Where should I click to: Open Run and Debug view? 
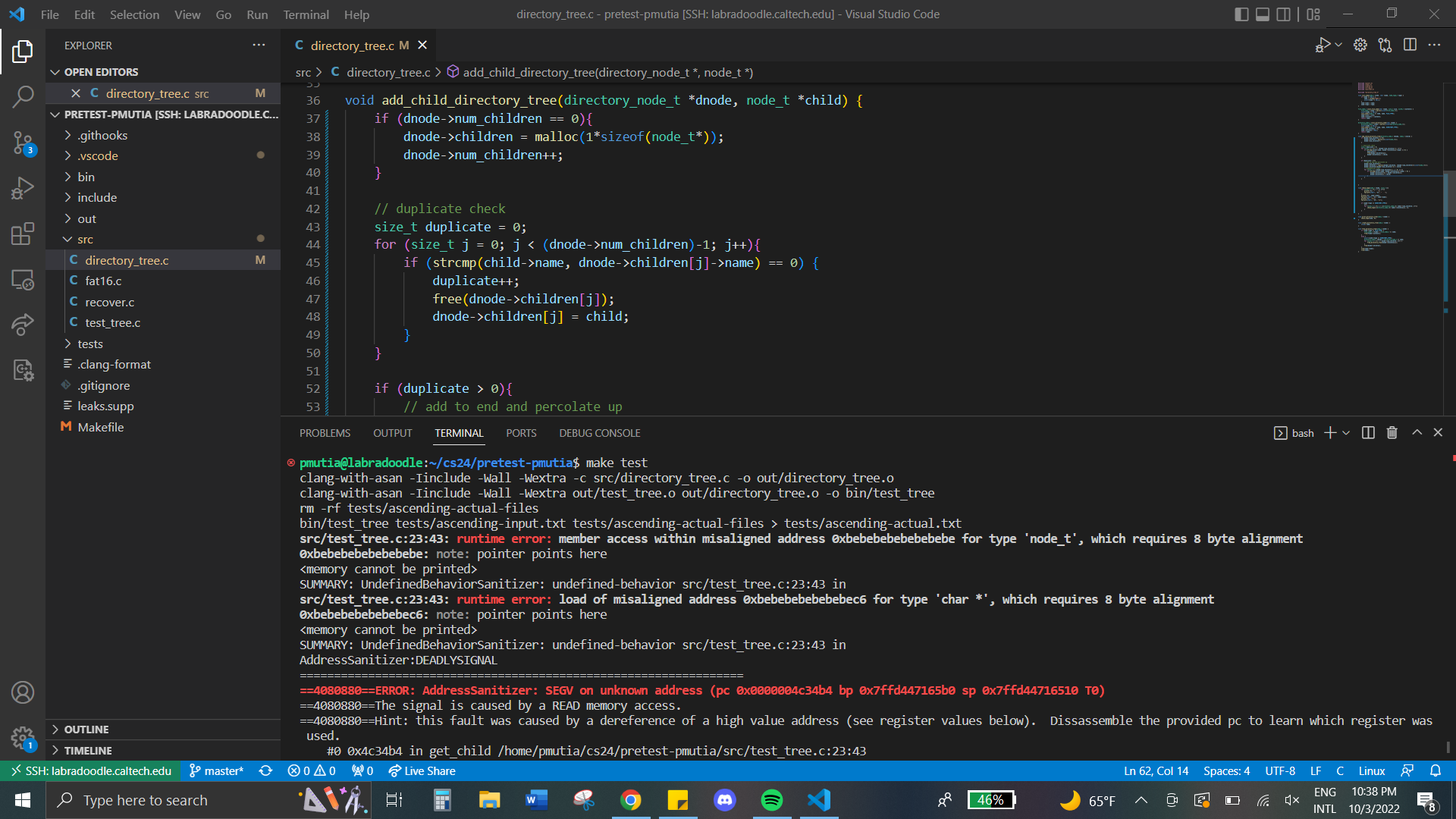click(23, 188)
